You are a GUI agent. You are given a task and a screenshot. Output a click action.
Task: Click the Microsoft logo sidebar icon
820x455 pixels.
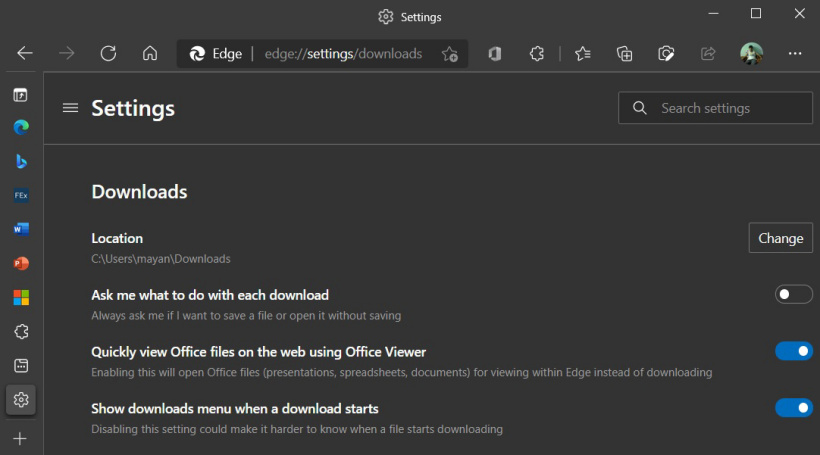pyautogui.click(x=21, y=297)
